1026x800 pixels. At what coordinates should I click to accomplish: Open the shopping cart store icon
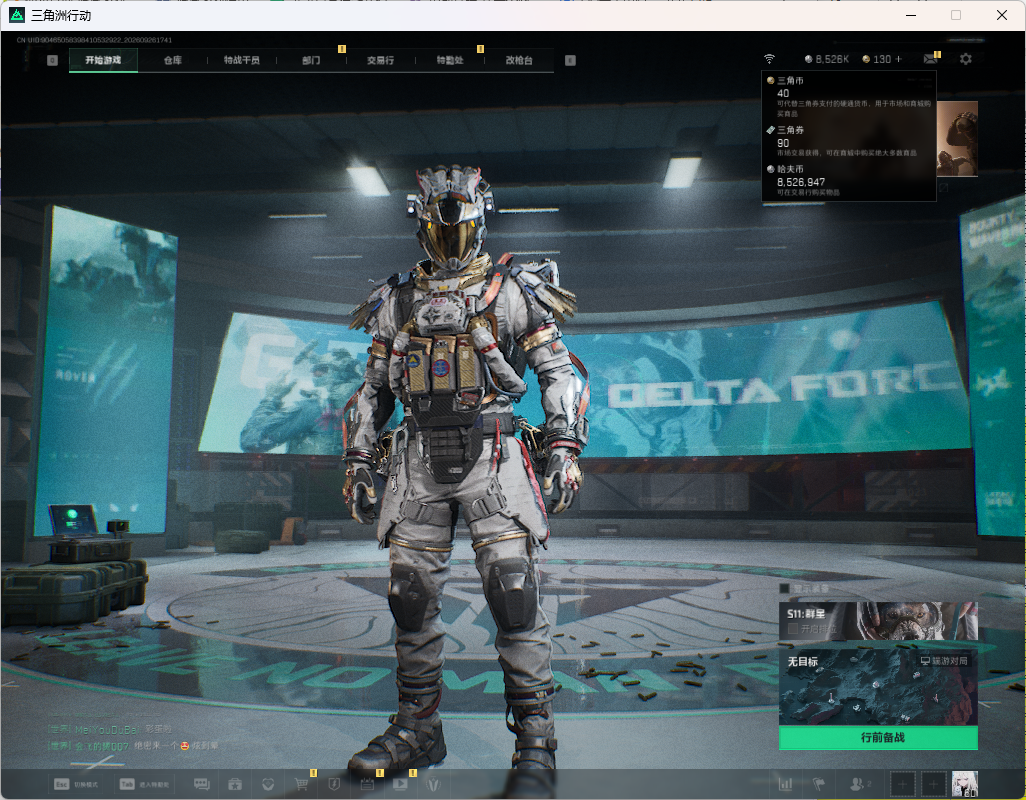click(x=301, y=784)
